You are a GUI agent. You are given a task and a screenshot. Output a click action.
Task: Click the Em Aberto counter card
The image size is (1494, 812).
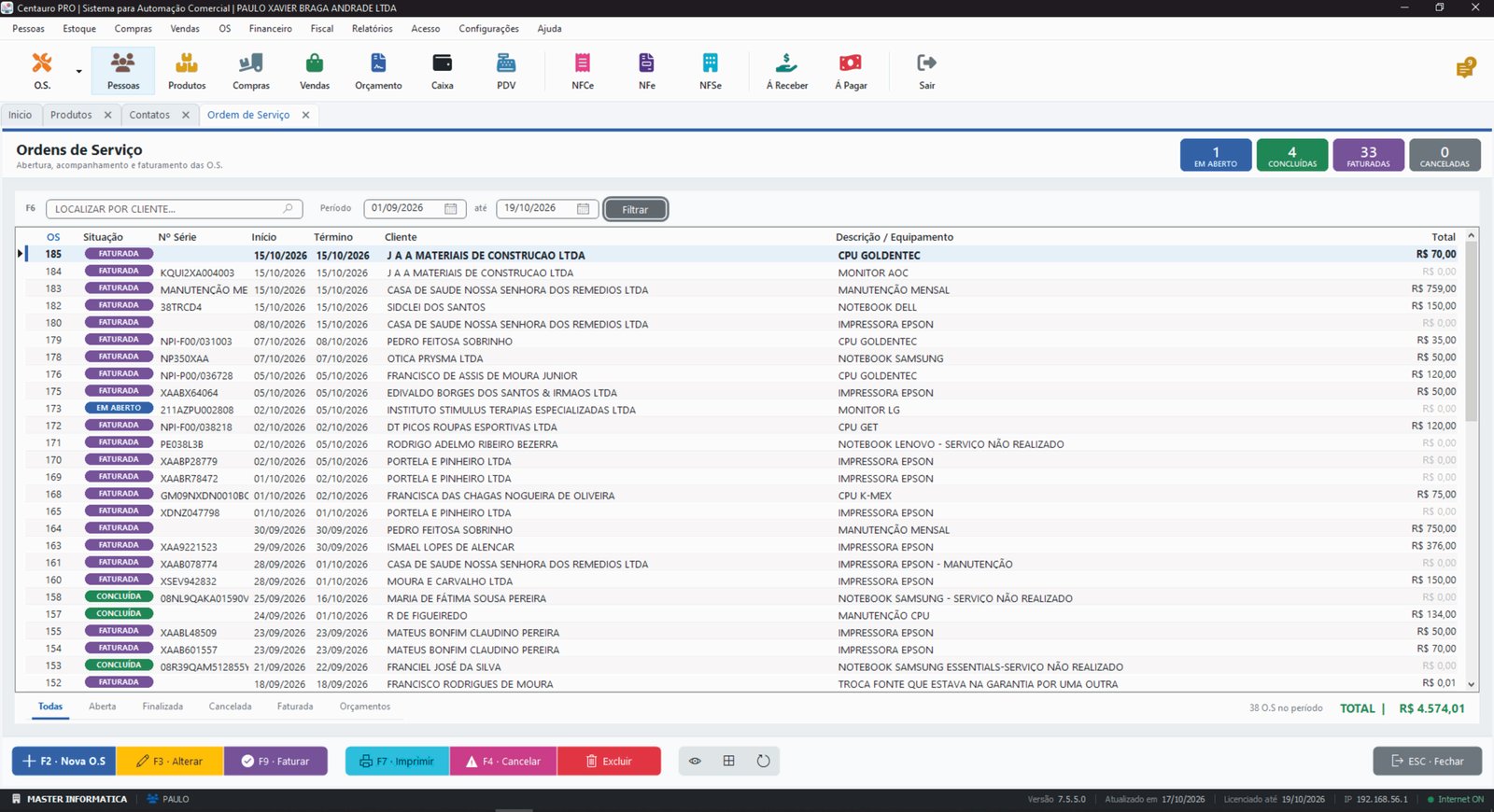click(1216, 155)
